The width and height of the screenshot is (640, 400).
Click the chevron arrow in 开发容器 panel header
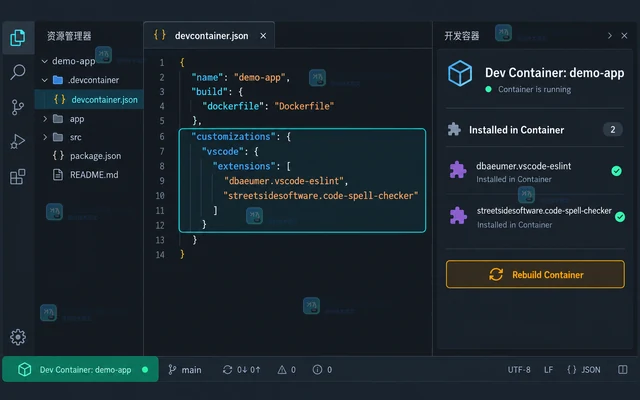pos(610,36)
